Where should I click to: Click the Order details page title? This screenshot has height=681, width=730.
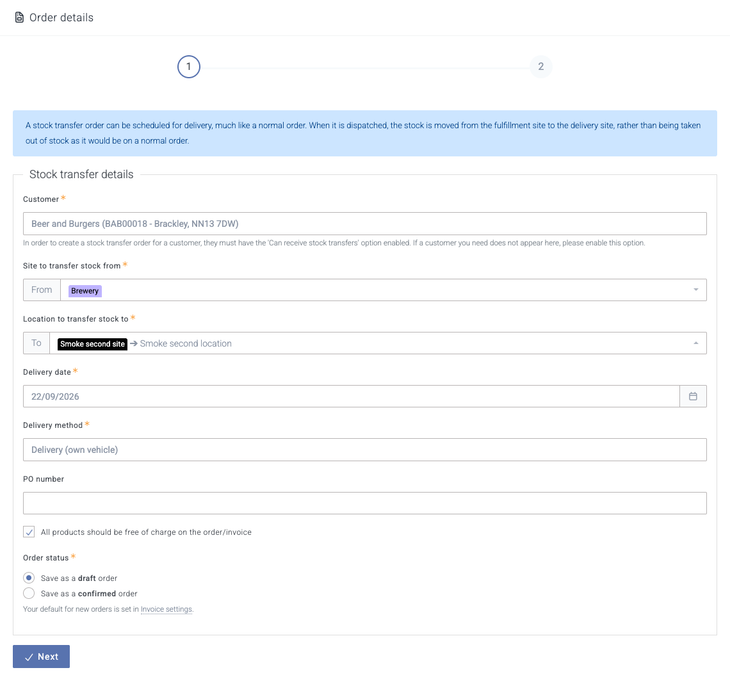pyautogui.click(x=61, y=18)
